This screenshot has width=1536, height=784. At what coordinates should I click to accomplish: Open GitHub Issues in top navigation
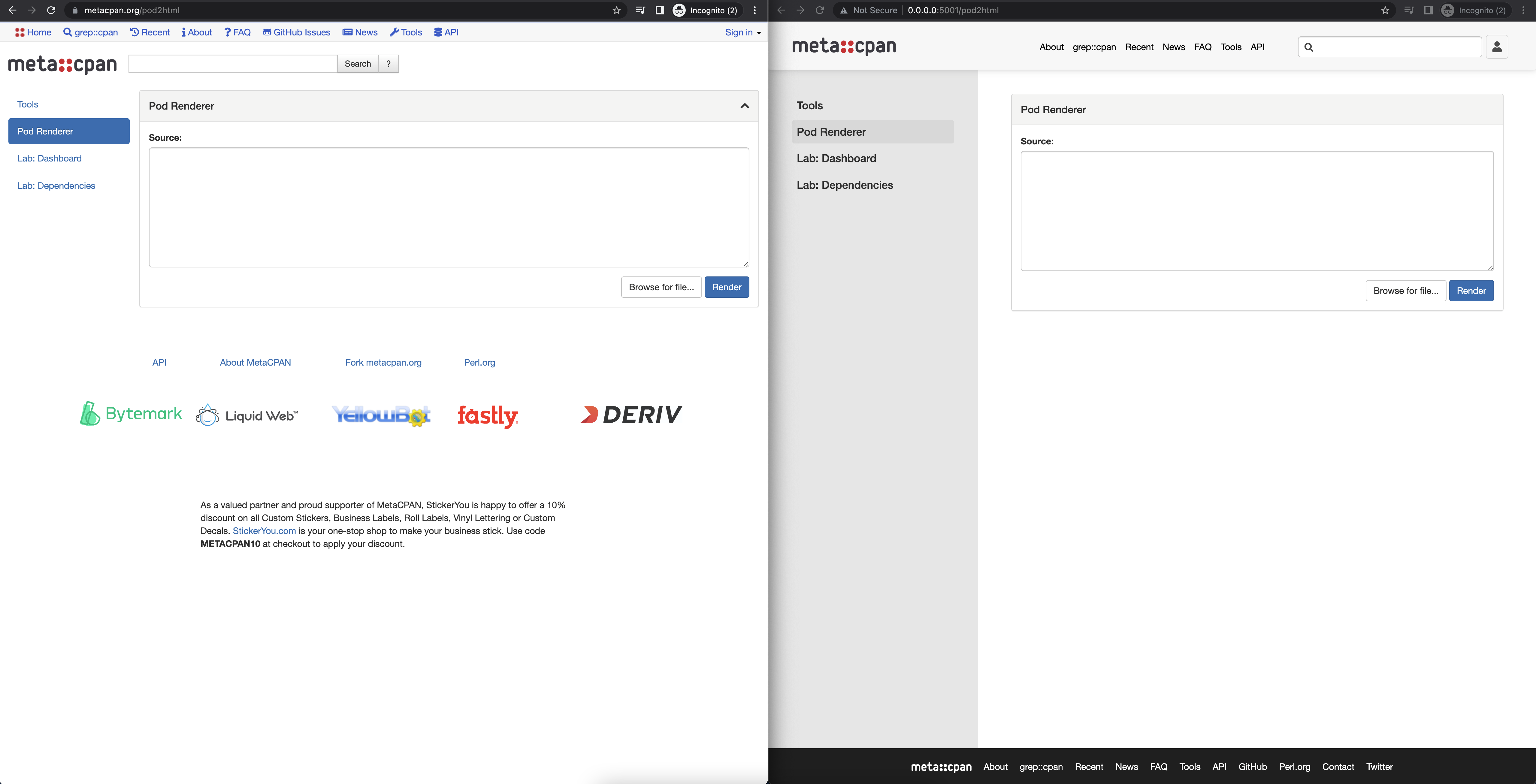[x=296, y=32]
